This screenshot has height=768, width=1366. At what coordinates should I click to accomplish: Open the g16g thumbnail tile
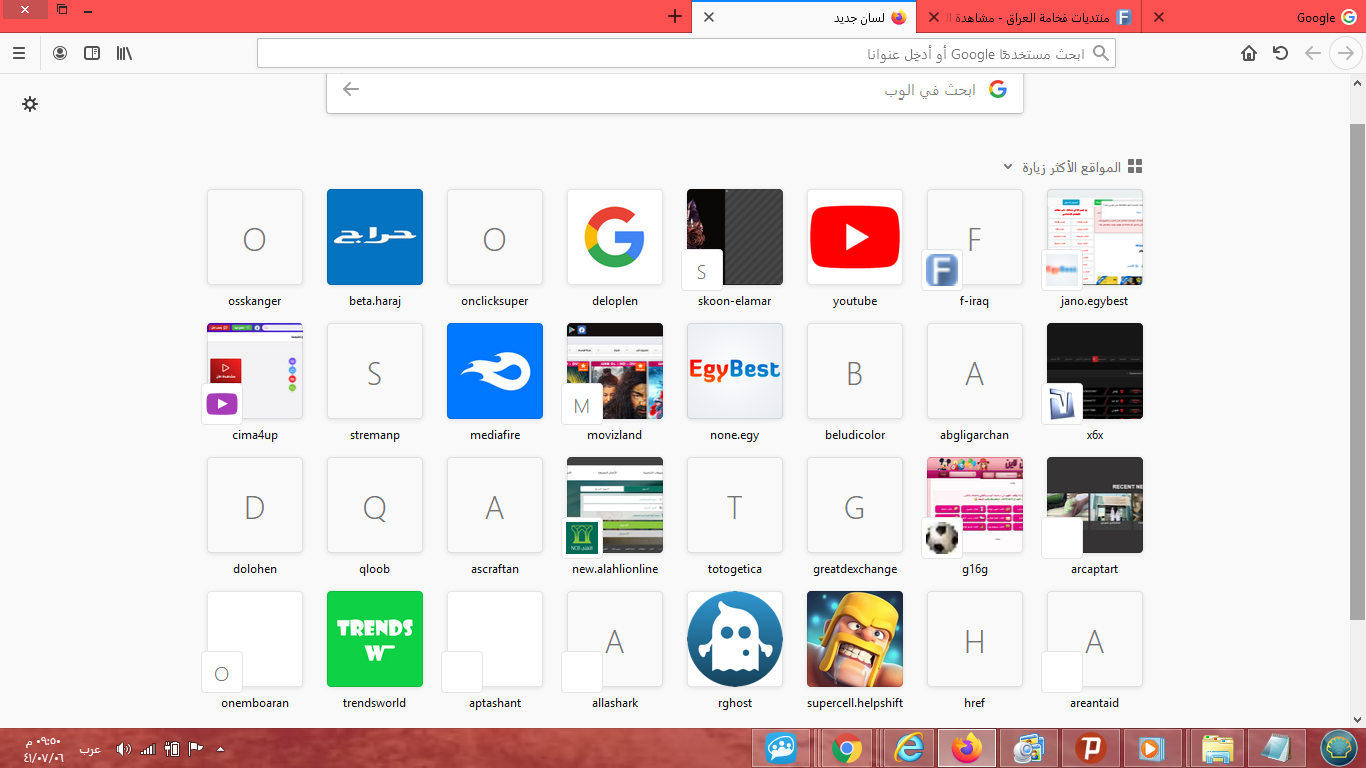pos(975,505)
